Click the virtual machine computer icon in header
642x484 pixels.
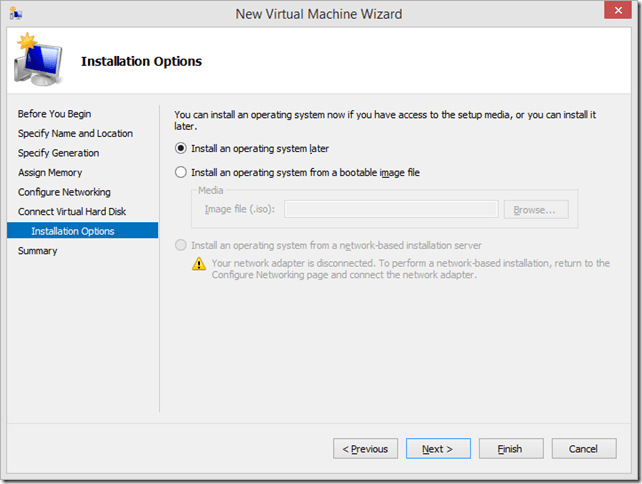click(38, 62)
